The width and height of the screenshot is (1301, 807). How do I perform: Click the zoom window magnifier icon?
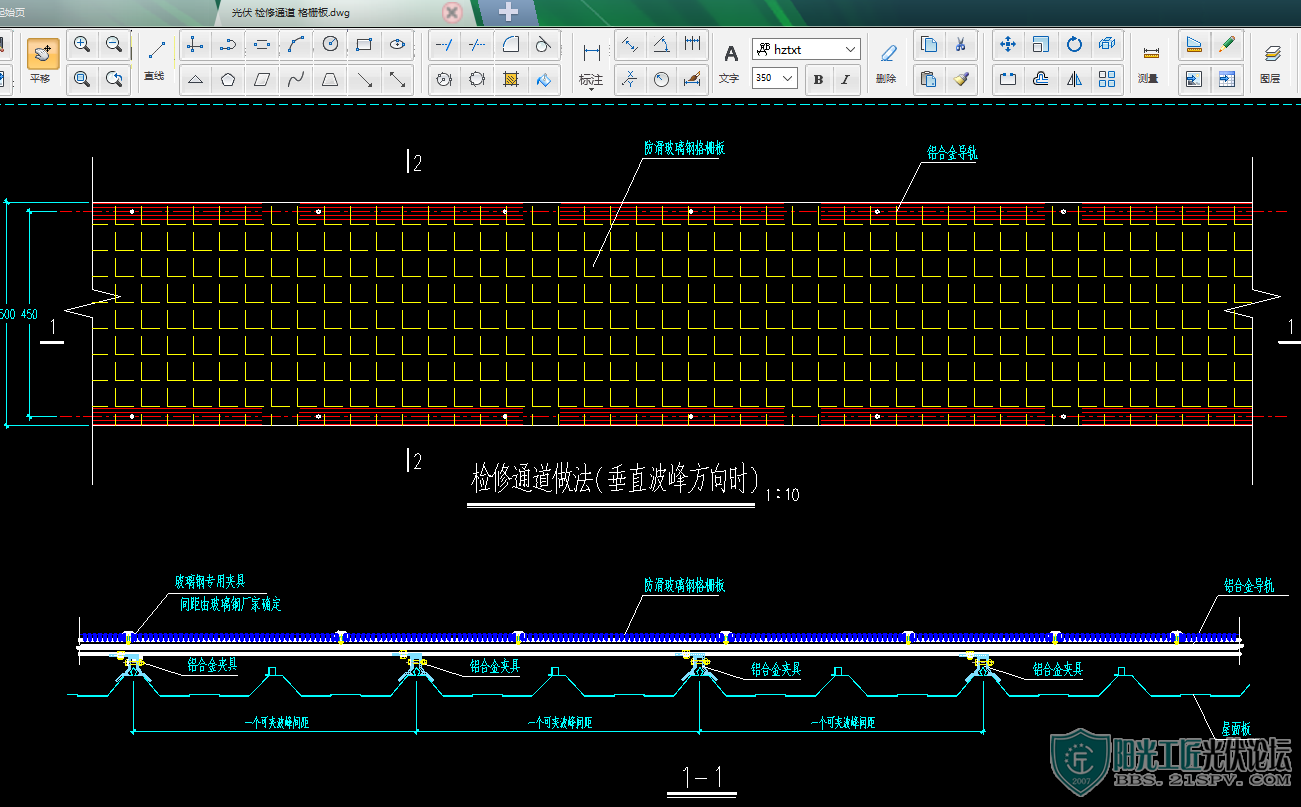pos(82,78)
